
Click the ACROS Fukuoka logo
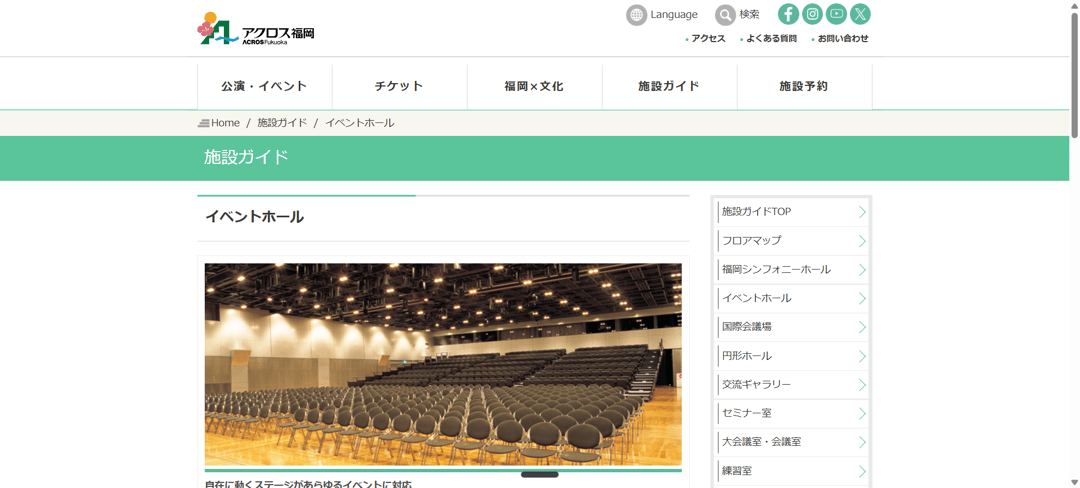pyautogui.click(x=256, y=29)
